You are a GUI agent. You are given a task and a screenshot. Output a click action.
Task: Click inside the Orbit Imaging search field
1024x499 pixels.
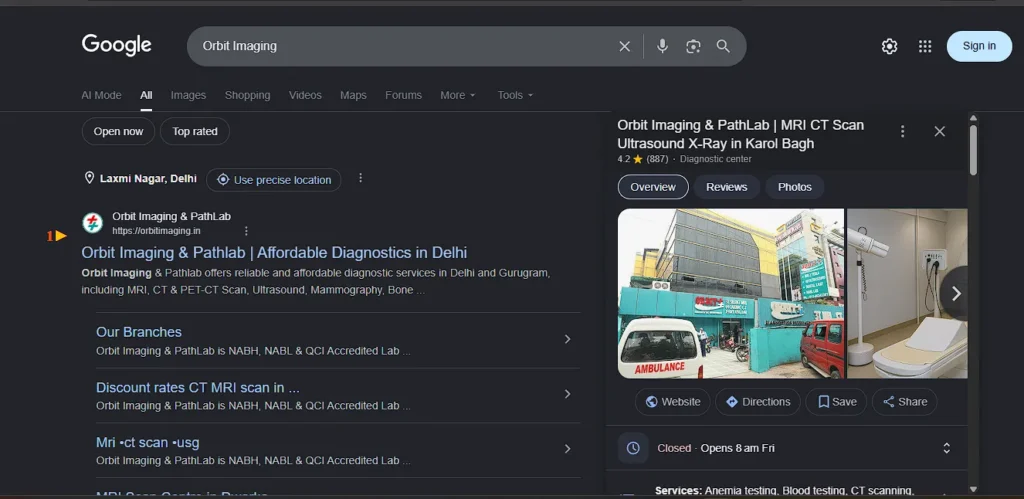405,46
